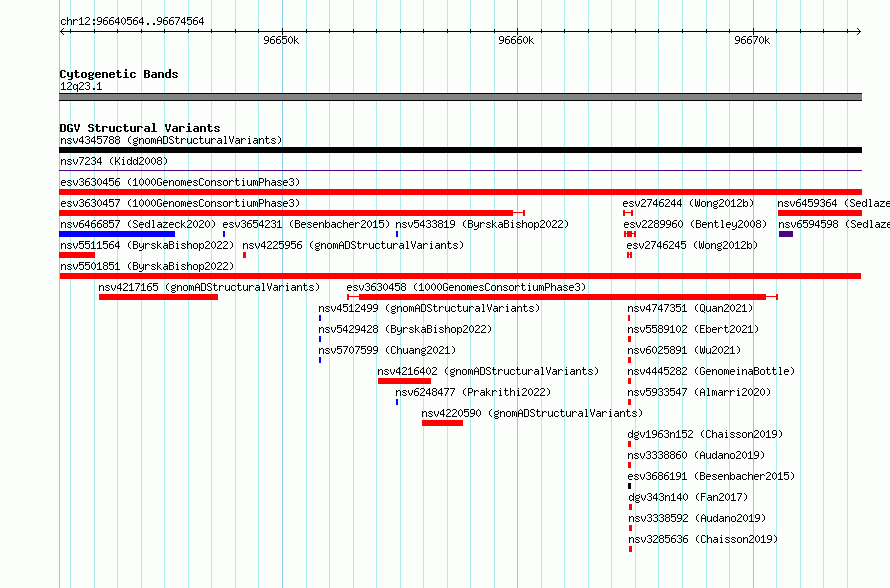Click the nsv4747351 (Quan2021) label
Viewport: 890px width, 588px height.
pos(690,308)
